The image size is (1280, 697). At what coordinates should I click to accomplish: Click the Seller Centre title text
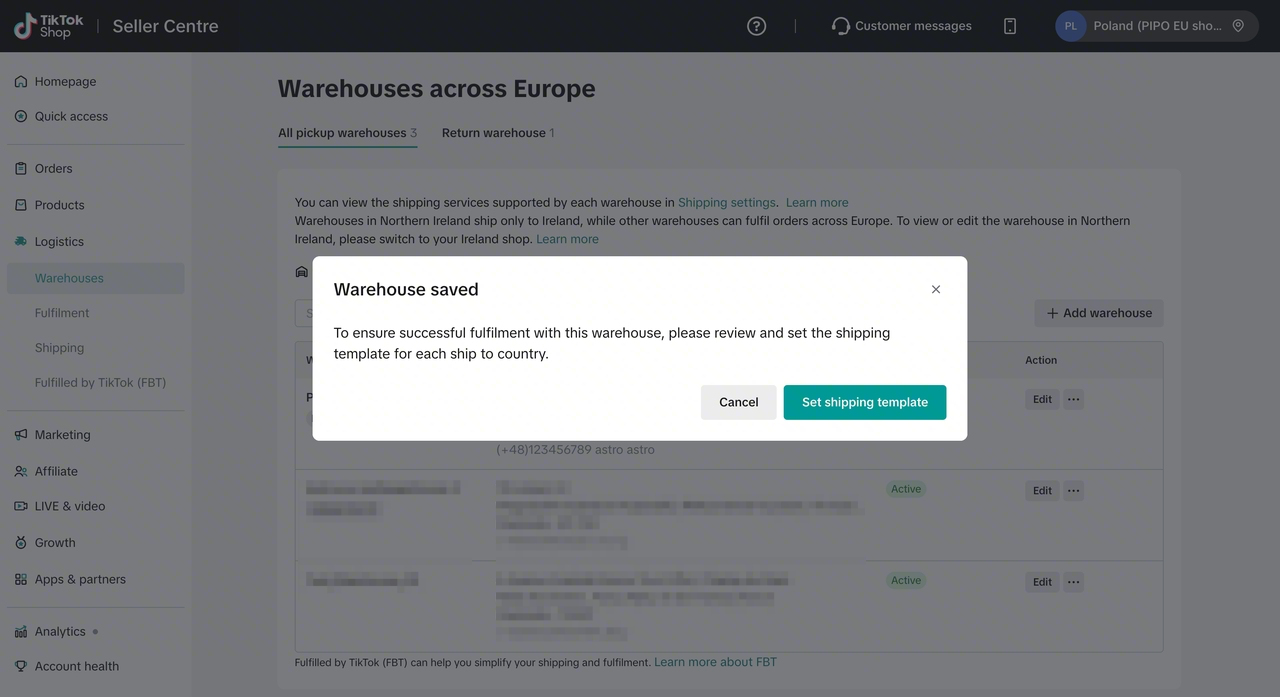(165, 26)
